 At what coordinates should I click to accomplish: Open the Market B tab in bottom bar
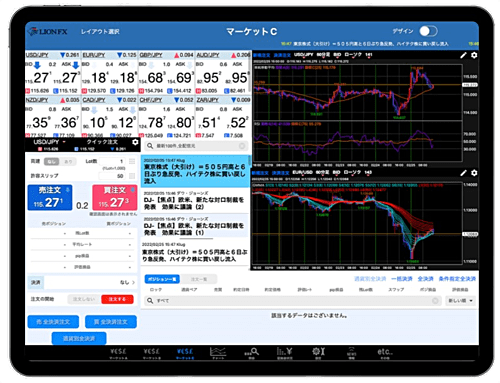[152, 353]
